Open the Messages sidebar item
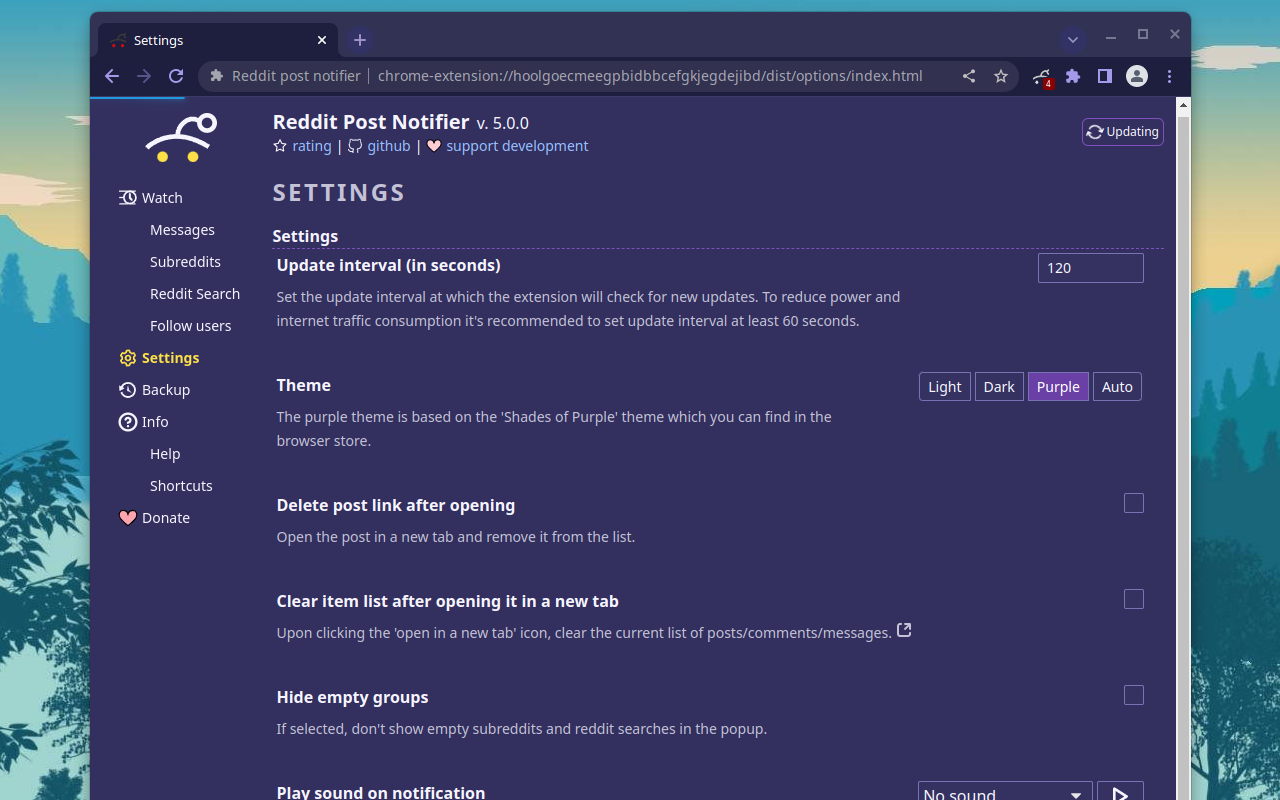Screen dimensions: 1280x800 (182, 230)
